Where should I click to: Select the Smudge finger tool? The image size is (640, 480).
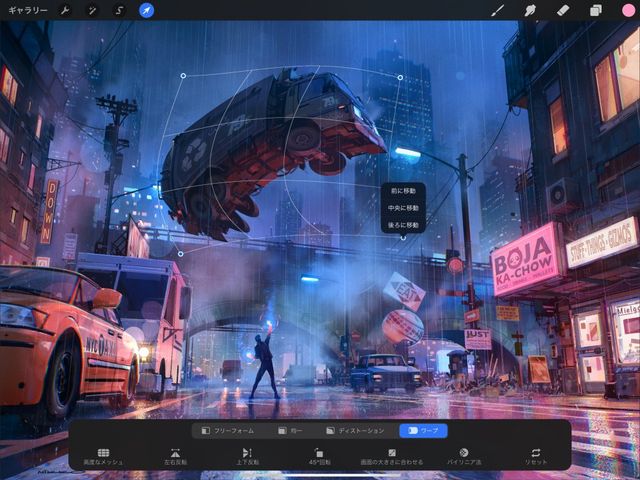(530, 10)
